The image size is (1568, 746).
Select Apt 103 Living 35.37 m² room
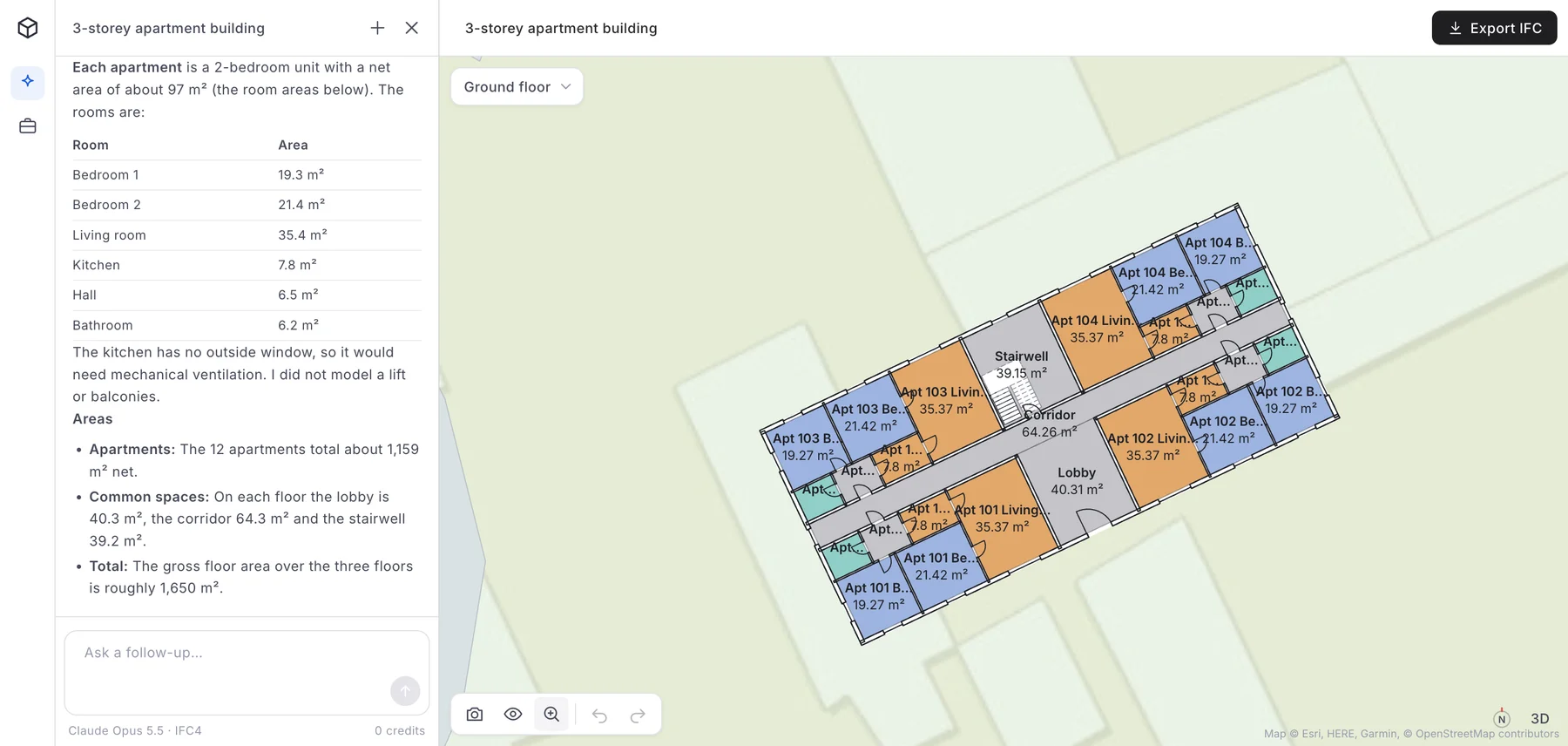click(x=945, y=401)
